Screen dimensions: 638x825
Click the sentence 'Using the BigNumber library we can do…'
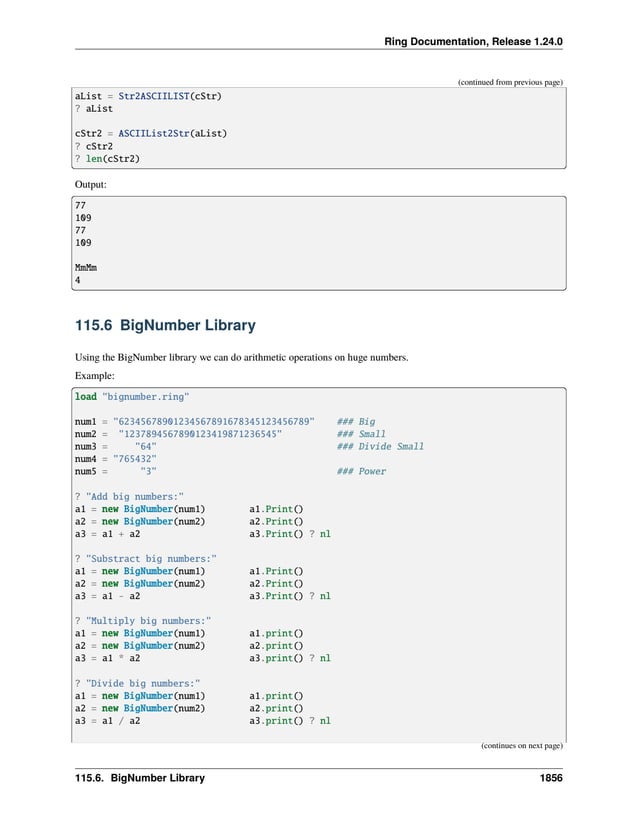[x=241, y=358]
